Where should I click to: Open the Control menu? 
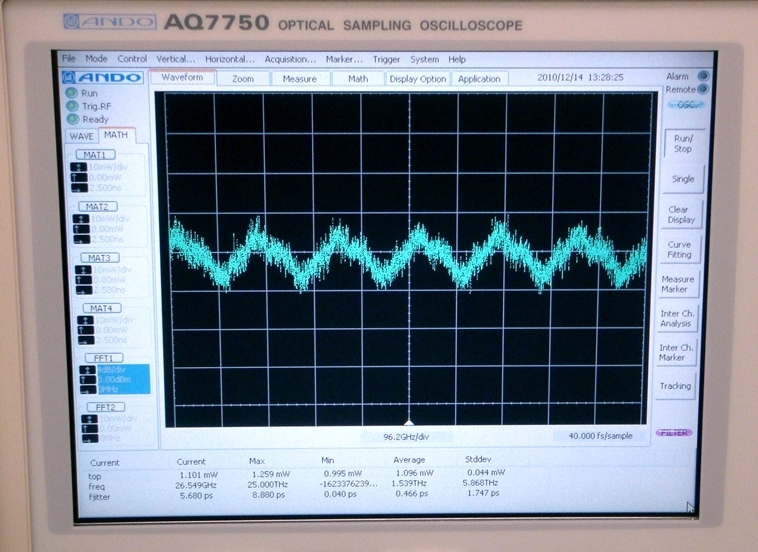(132, 59)
